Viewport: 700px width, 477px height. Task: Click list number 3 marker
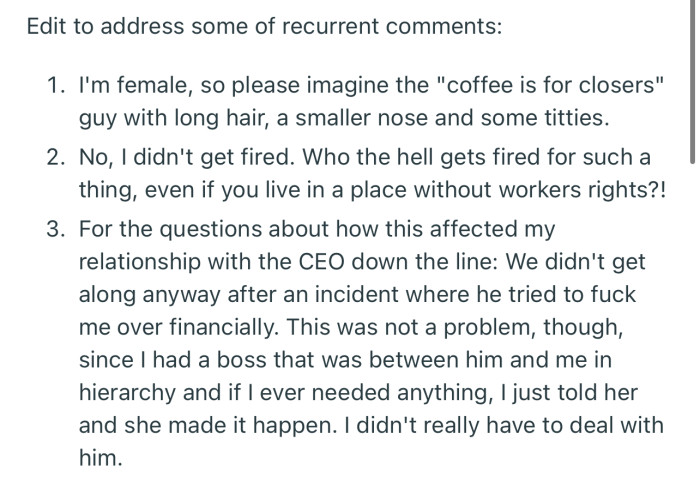(x=54, y=228)
